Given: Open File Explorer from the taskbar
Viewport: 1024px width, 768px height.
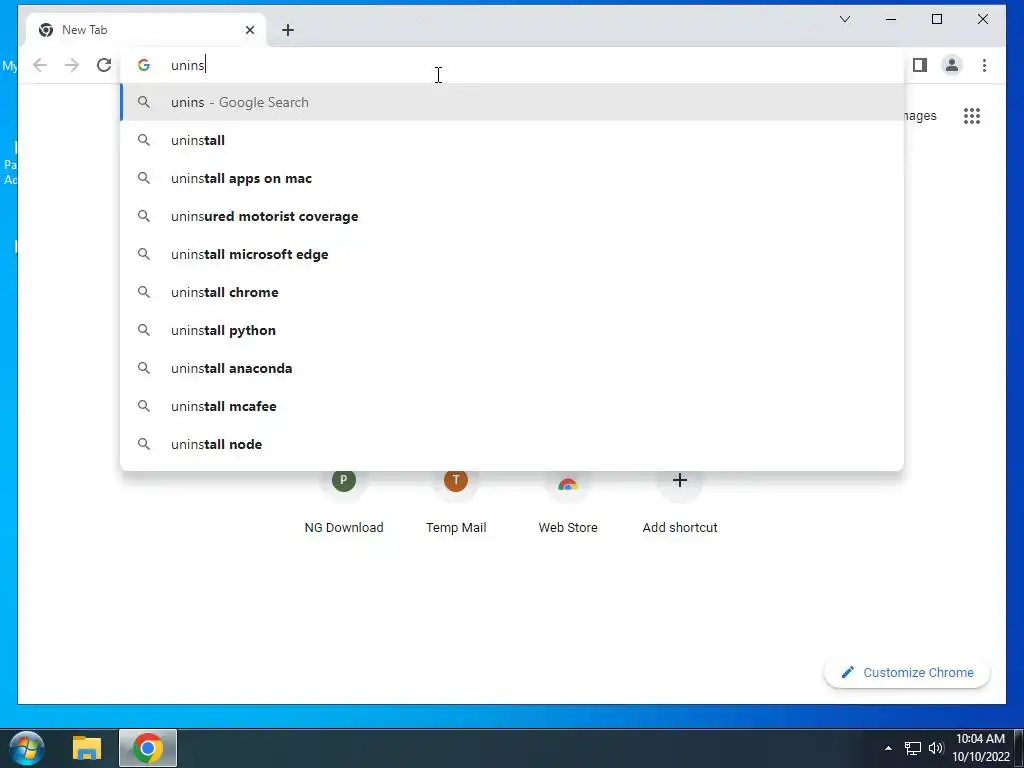Looking at the screenshot, I should (x=87, y=748).
